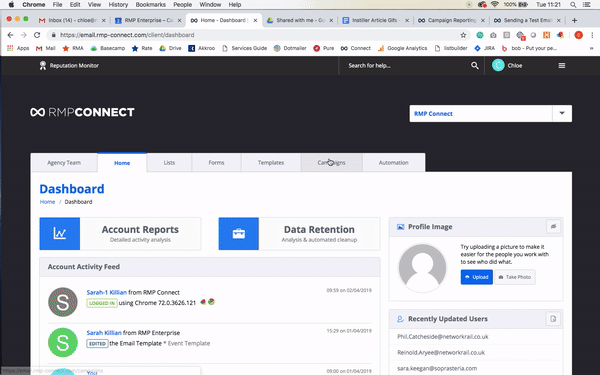The height and width of the screenshot is (375, 600).
Task: Click the help search magnifier icon
Action: (x=474, y=65)
